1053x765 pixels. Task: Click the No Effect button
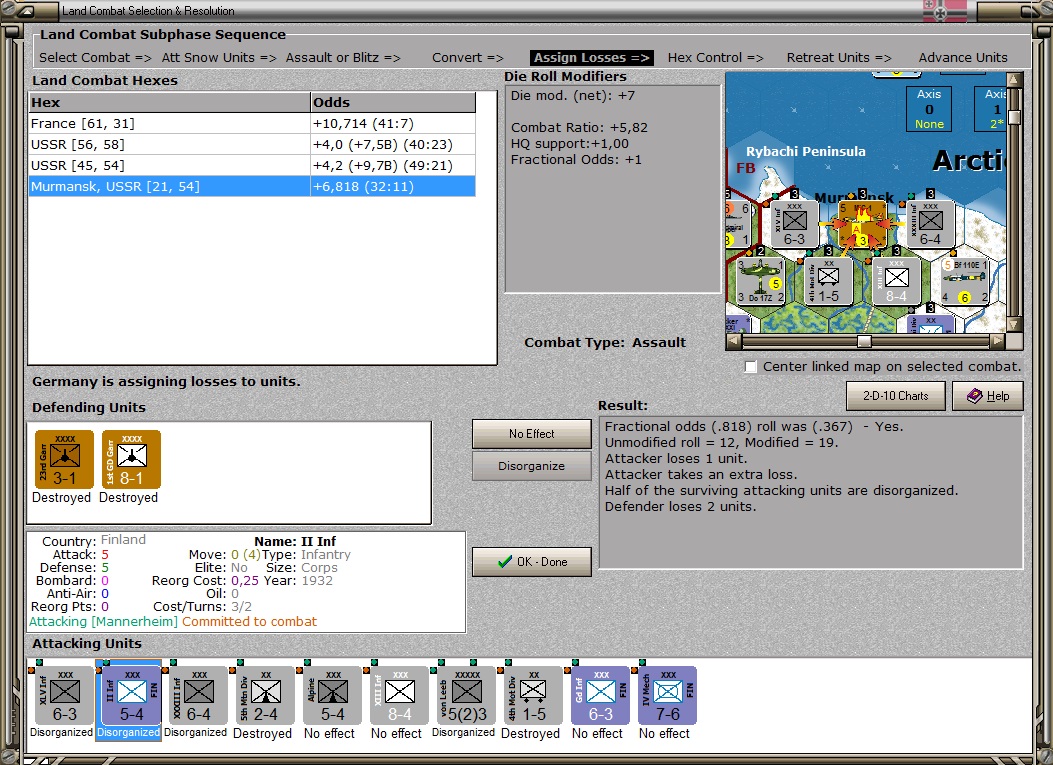532,434
